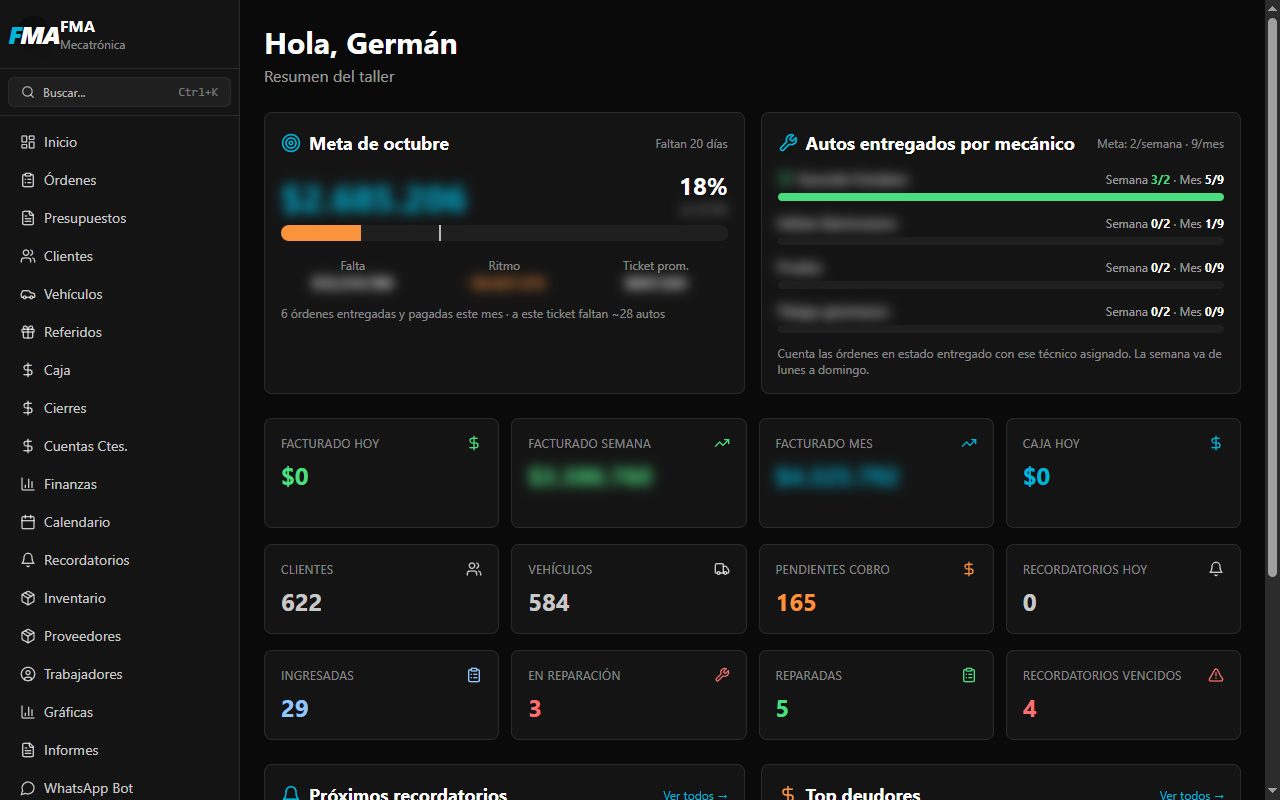1280x800 pixels.
Task: Click the clipboard-check icon on Reparadas card
Action: click(969, 675)
